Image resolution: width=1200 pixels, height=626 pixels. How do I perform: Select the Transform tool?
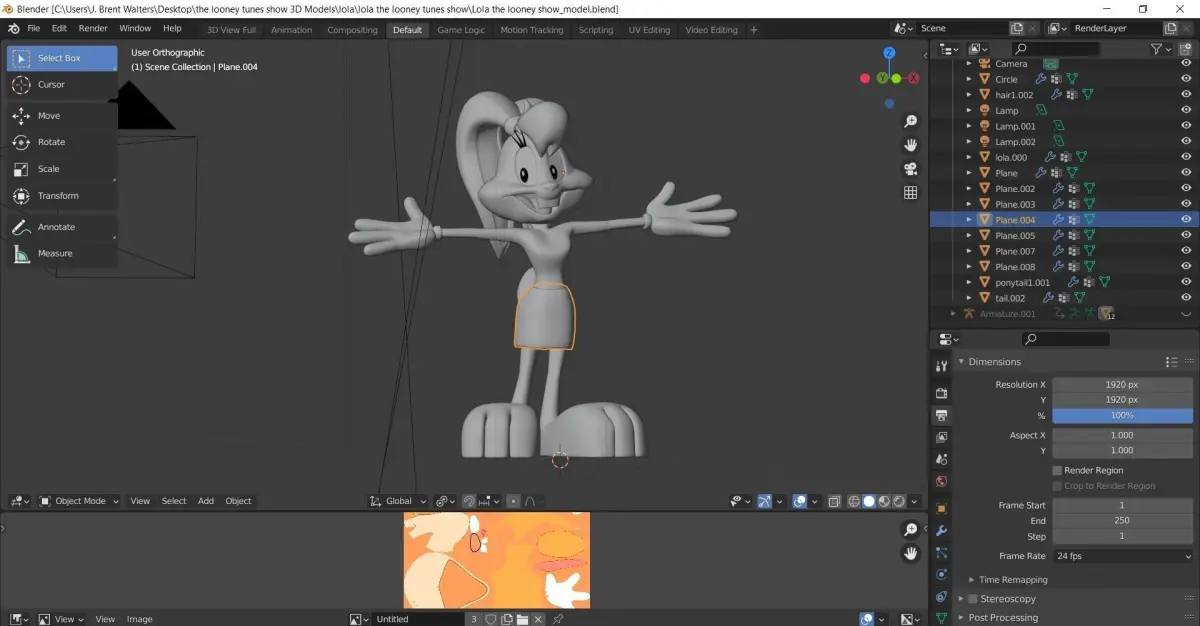62,196
